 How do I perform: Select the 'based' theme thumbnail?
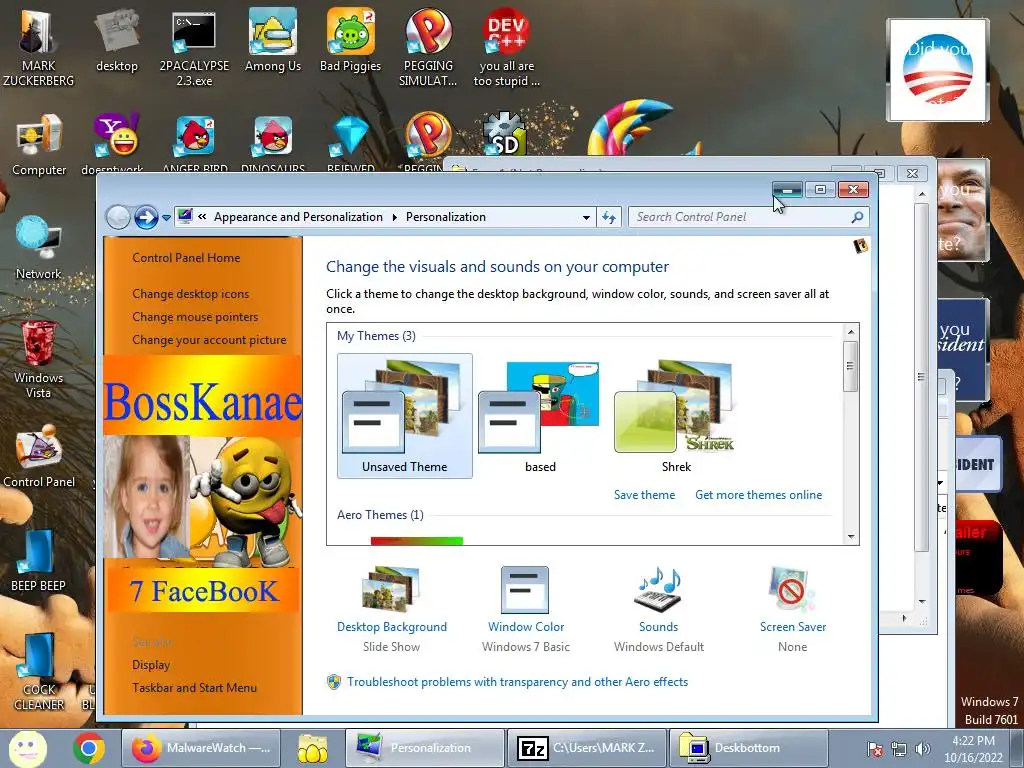click(540, 416)
